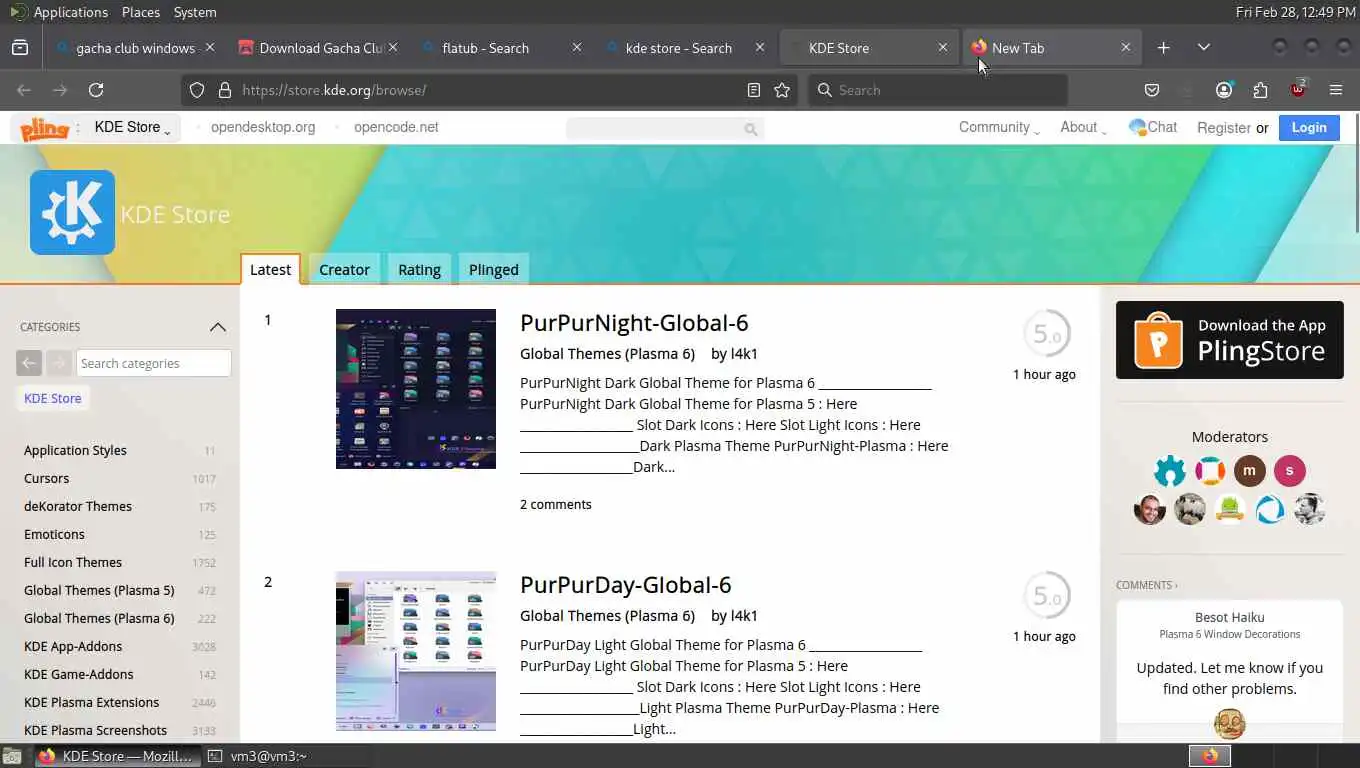1360x768 pixels.
Task: Click the Chat link
Action: coord(1153,127)
